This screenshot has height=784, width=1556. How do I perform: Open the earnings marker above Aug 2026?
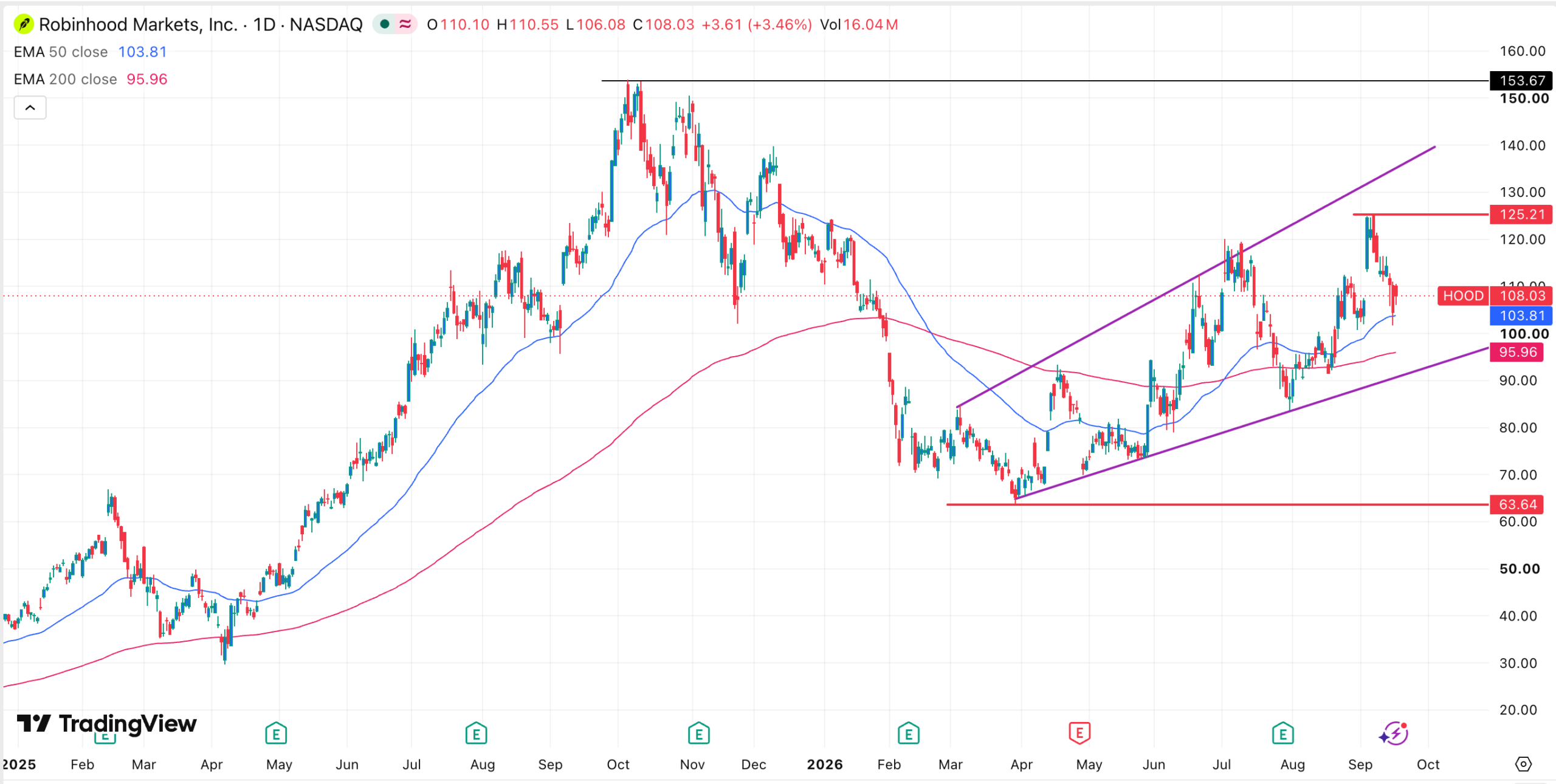(x=1282, y=734)
